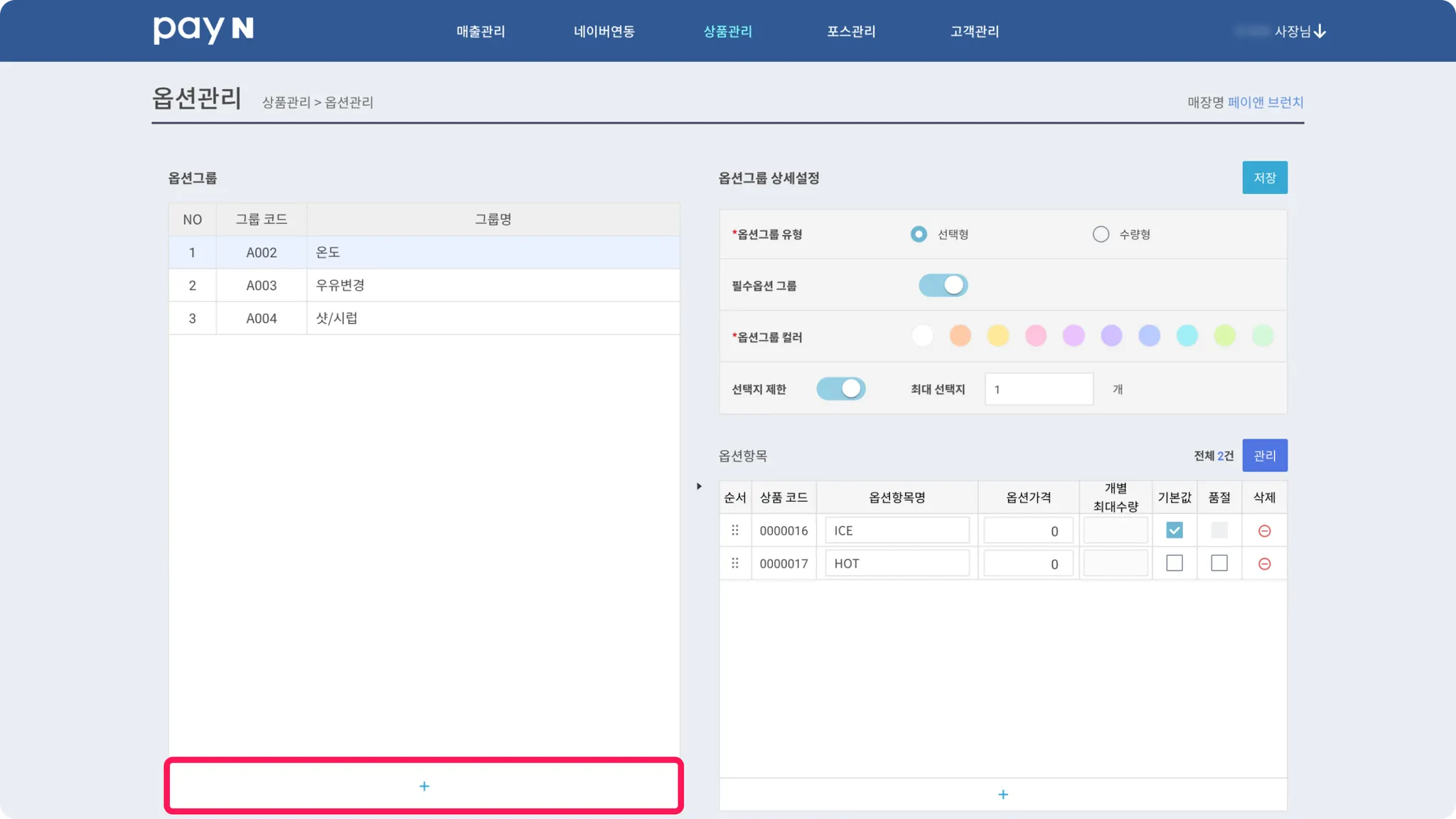Open the 네이버연동 menu
Image resolution: width=1456 pixels, height=819 pixels.
pos(604,31)
